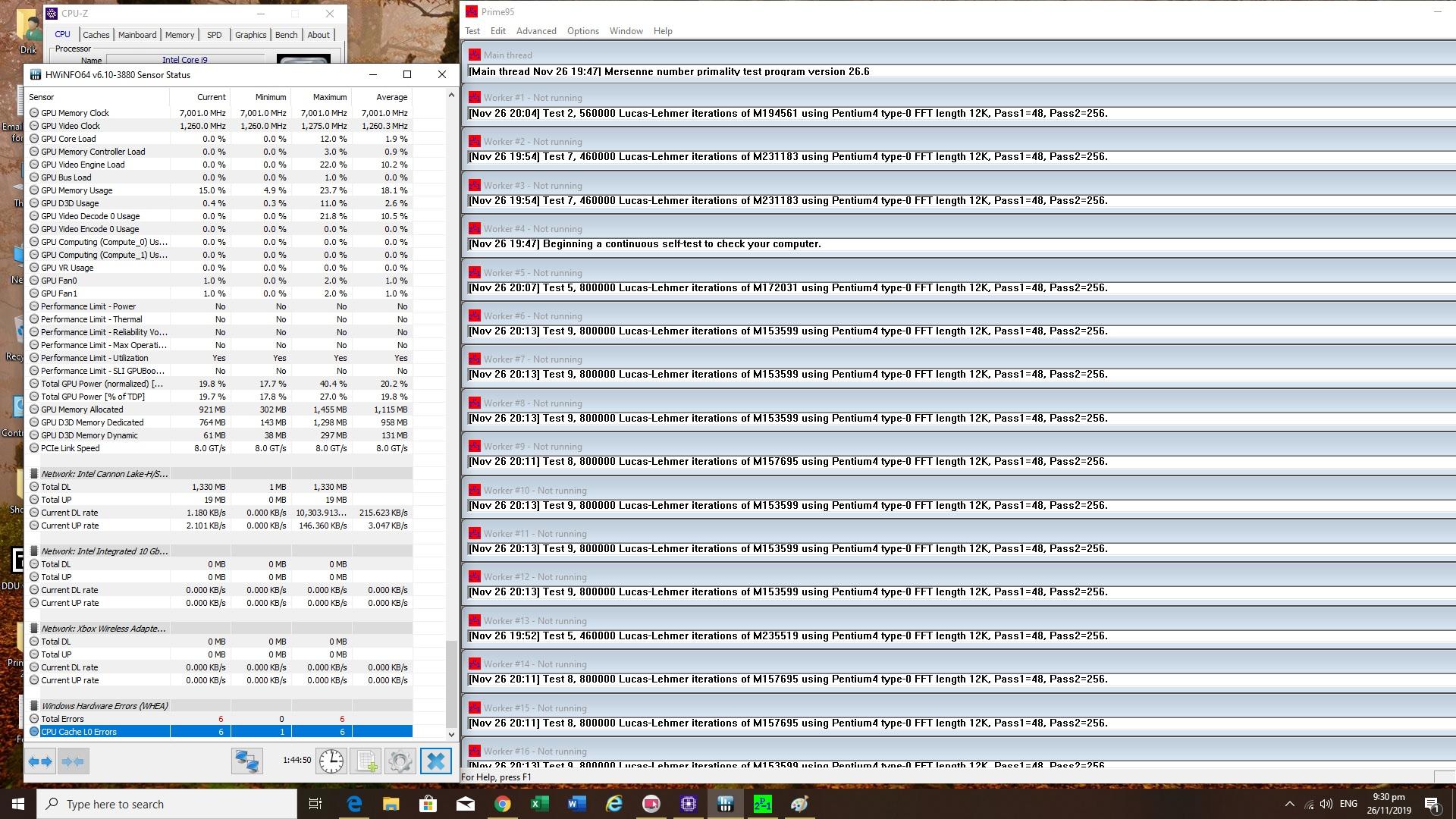This screenshot has height=819, width=1456.
Task: Open the taskbar volume control
Action: click(1326, 804)
